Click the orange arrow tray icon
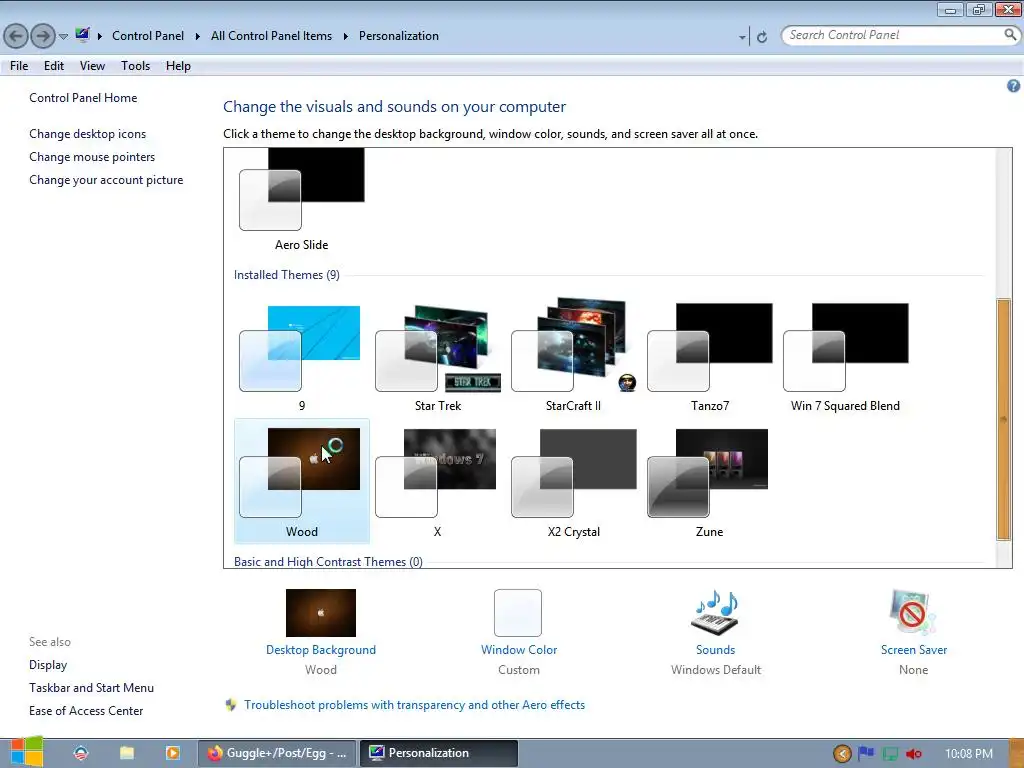This screenshot has height=768, width=1024. pos(842,754)
